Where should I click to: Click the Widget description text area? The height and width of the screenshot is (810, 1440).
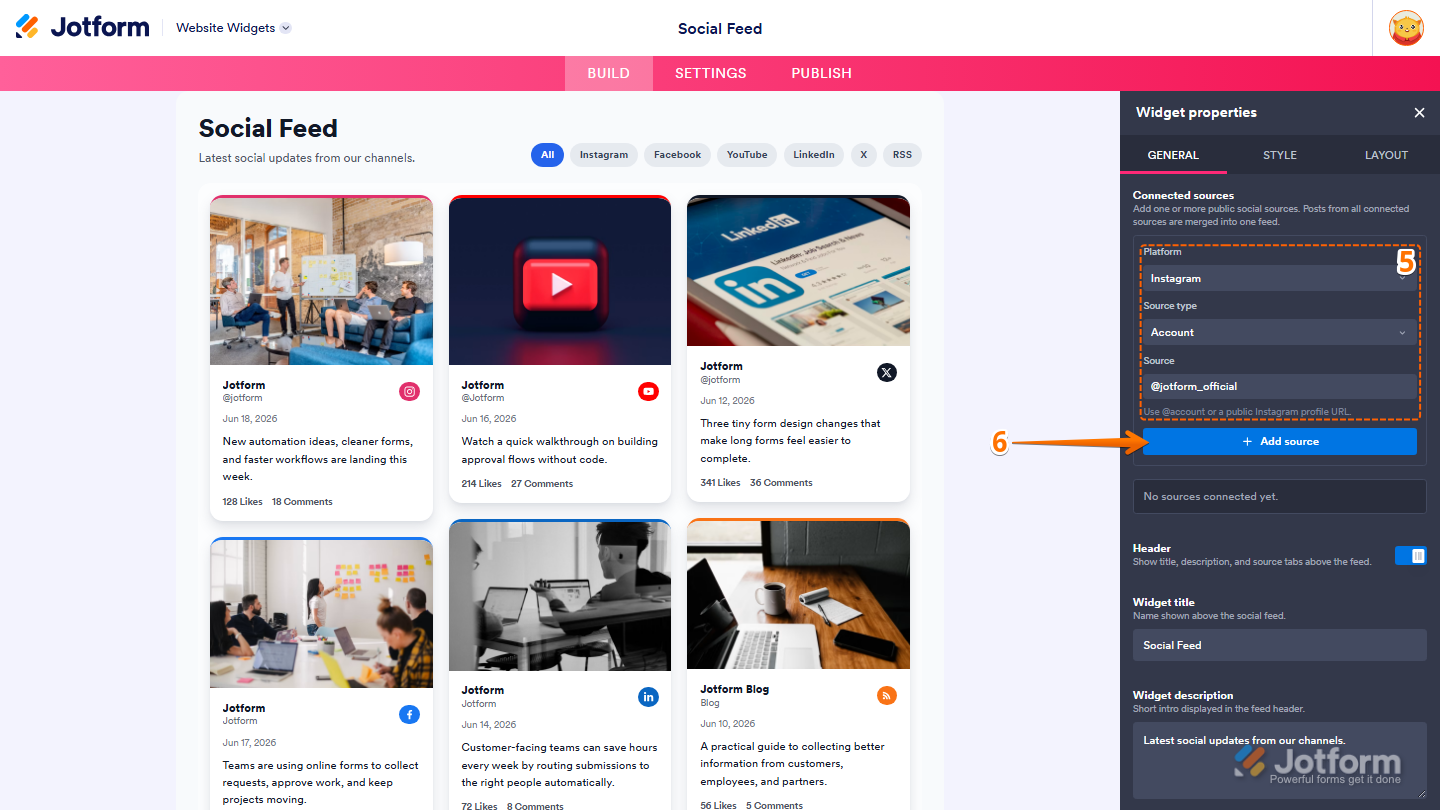point(1280,760)
